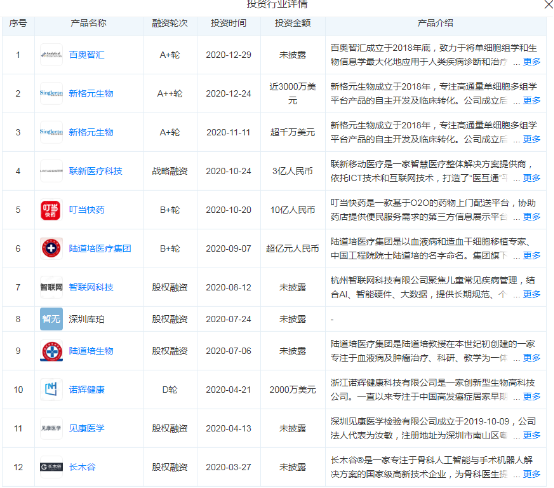The height and width of the screenshot is (488, 554).
Task: Click the 诺辉健康 logo icon
Action: coord(51,390)
